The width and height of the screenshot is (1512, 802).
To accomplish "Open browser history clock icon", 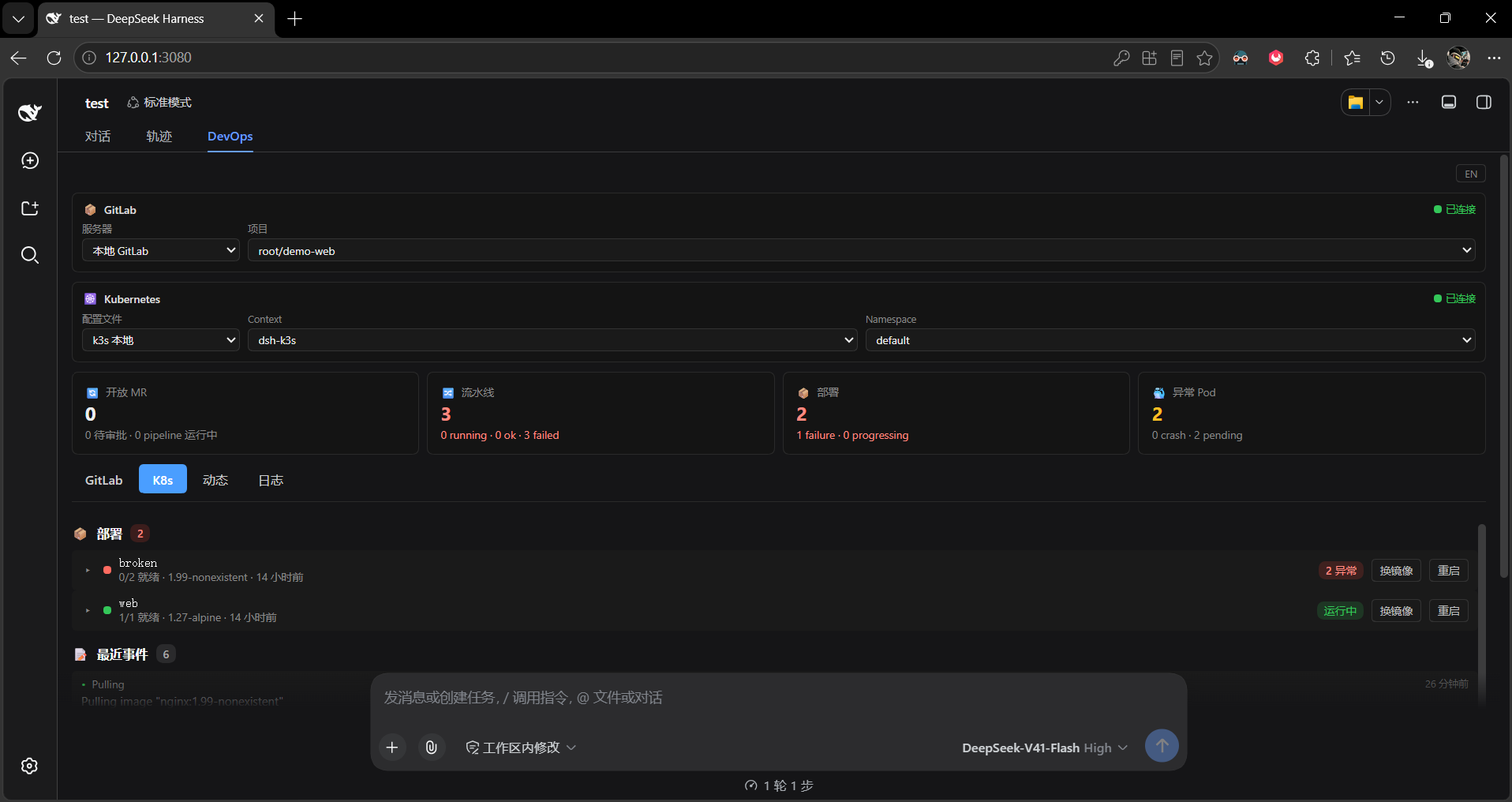I will [x=1387, y=58].
